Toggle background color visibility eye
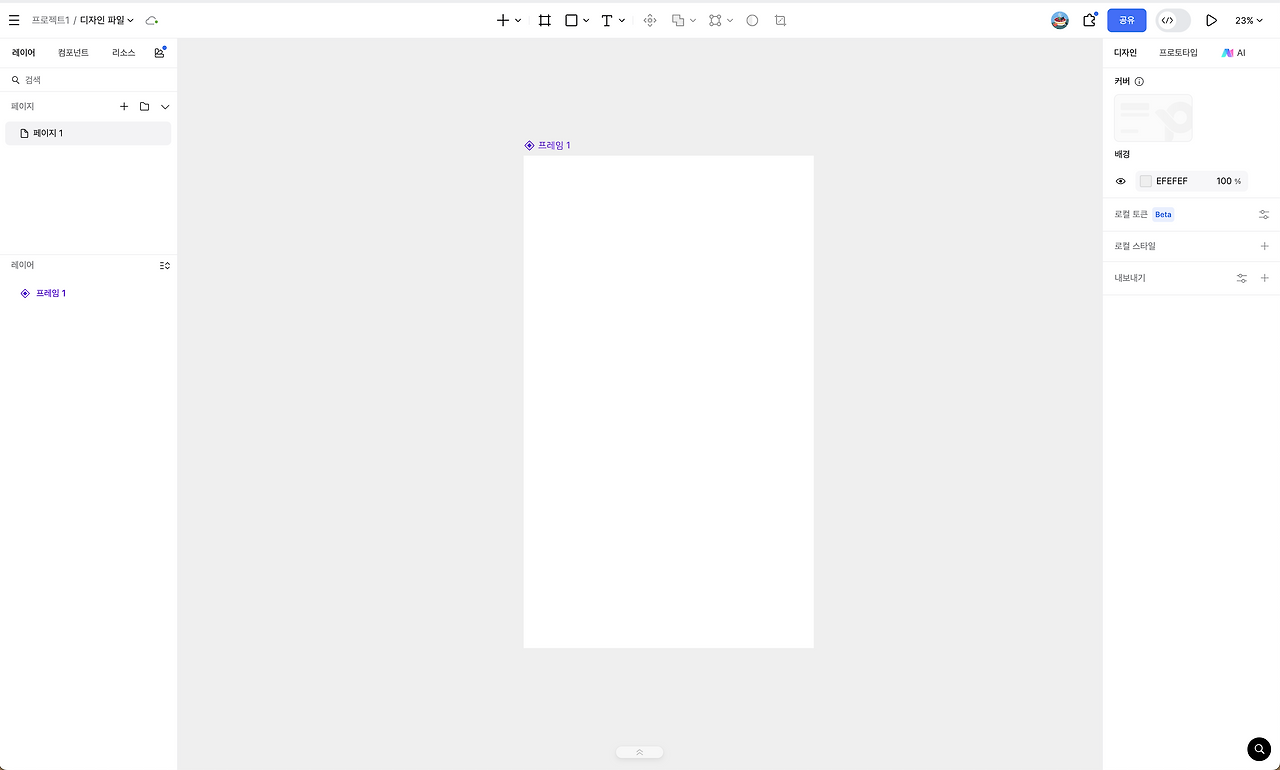Viewport: 1280px width, 770px height. click(x=1121, y=181)
